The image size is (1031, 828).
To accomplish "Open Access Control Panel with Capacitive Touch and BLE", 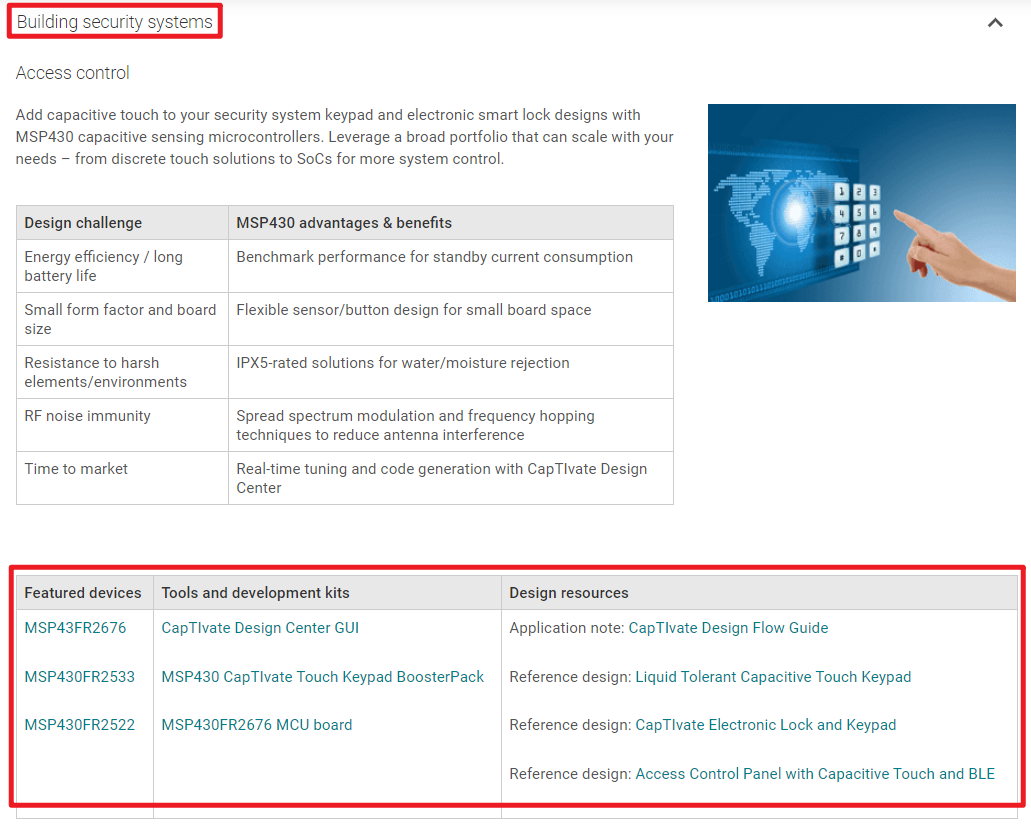I will point(815,774).
